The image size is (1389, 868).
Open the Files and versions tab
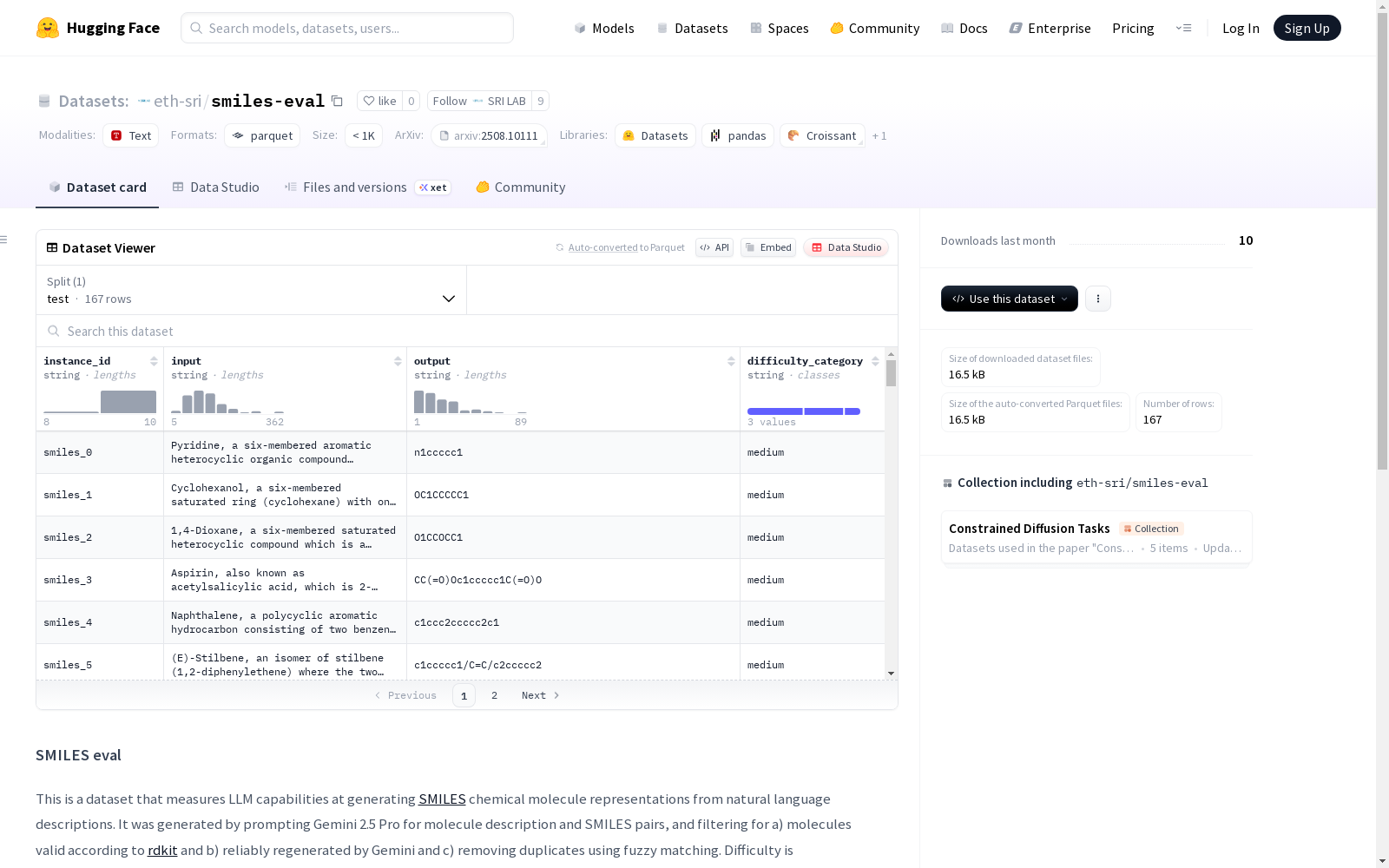367,187
